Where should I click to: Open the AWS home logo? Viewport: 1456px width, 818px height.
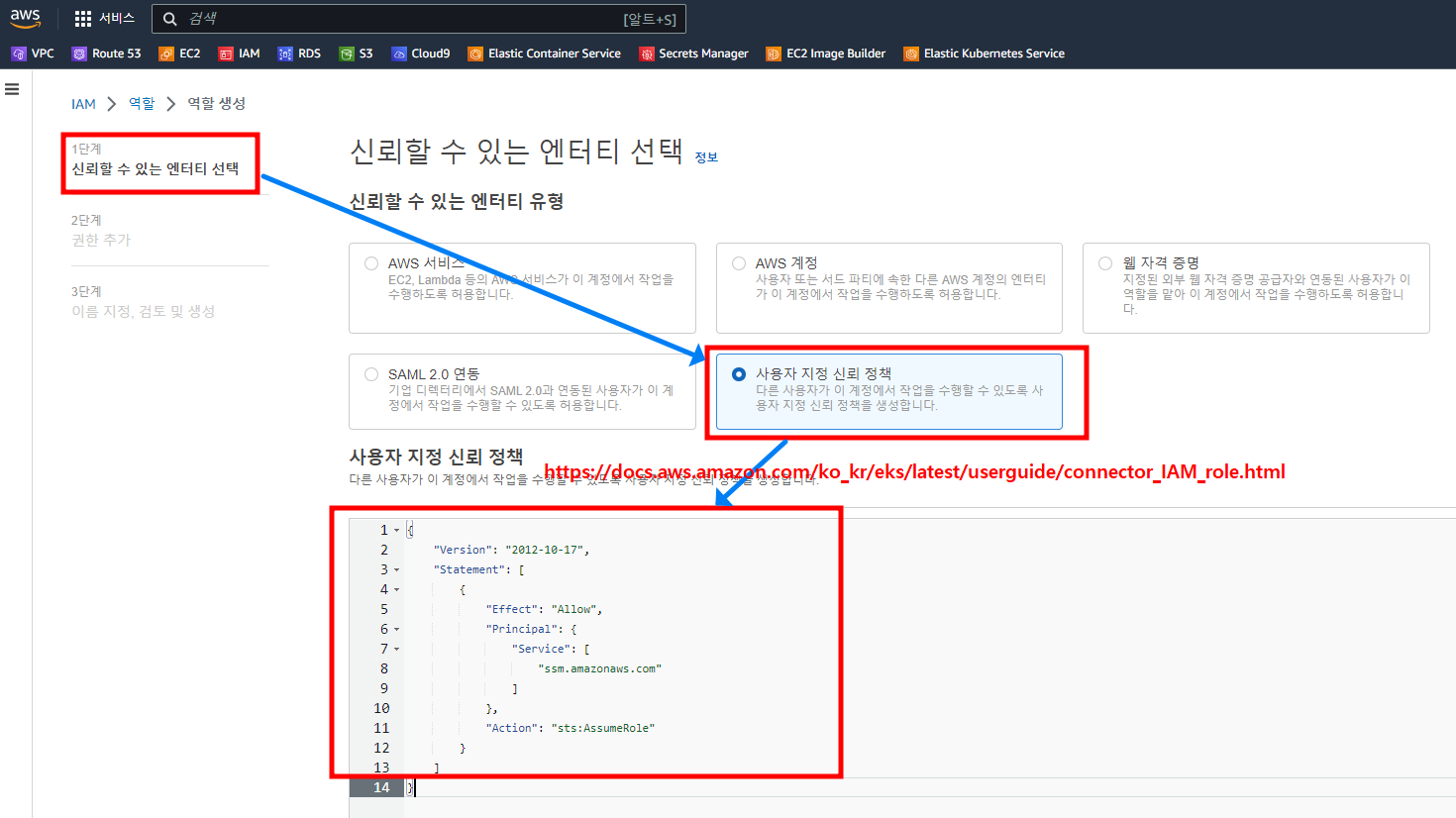26,18
